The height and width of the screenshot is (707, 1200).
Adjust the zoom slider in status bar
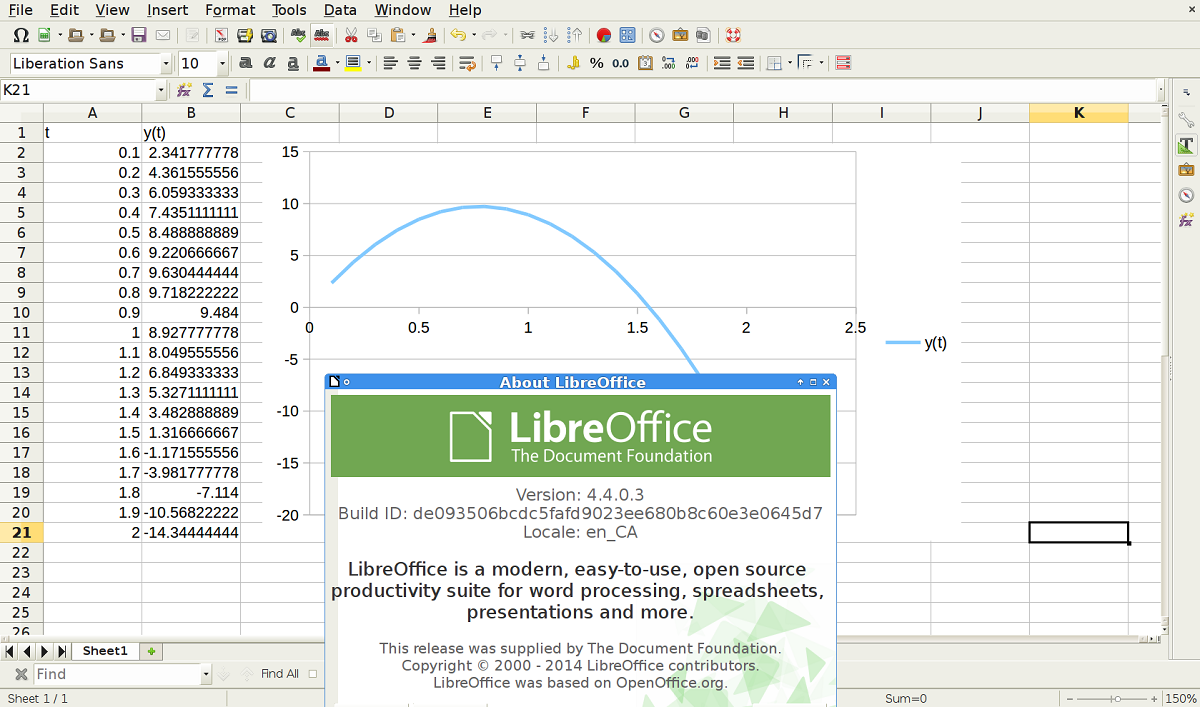[x=1117, y=699]
